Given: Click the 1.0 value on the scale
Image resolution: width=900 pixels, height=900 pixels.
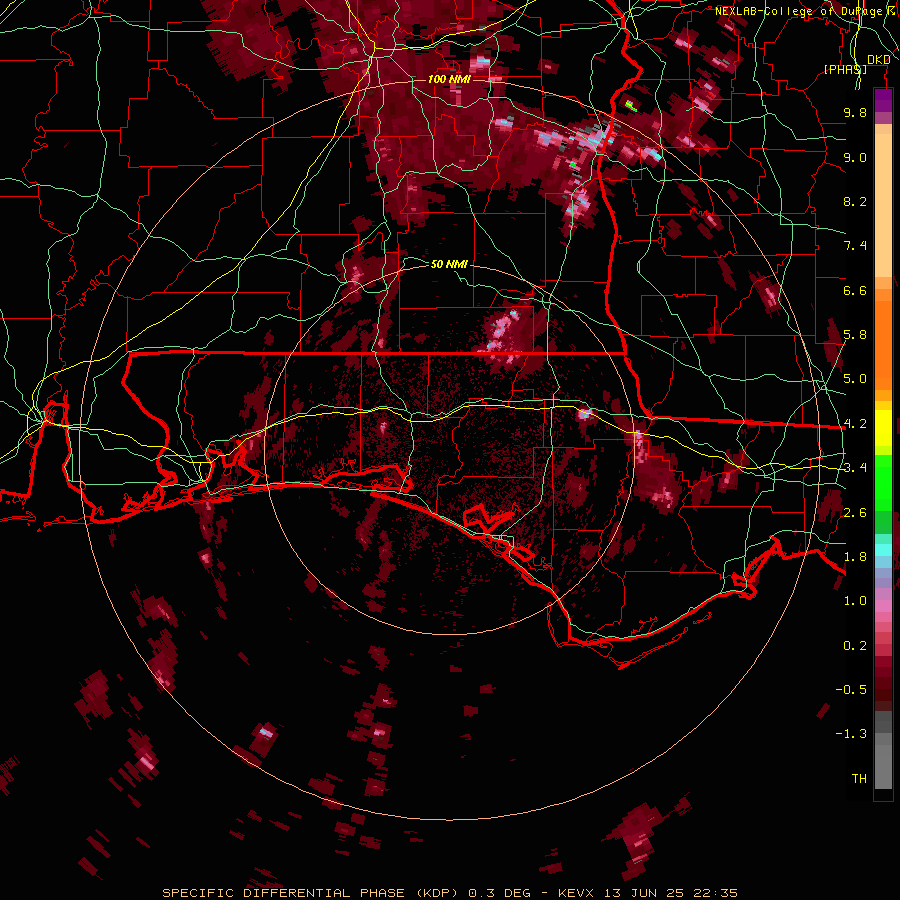Looking at the screenshot, I should pos(855,601).
